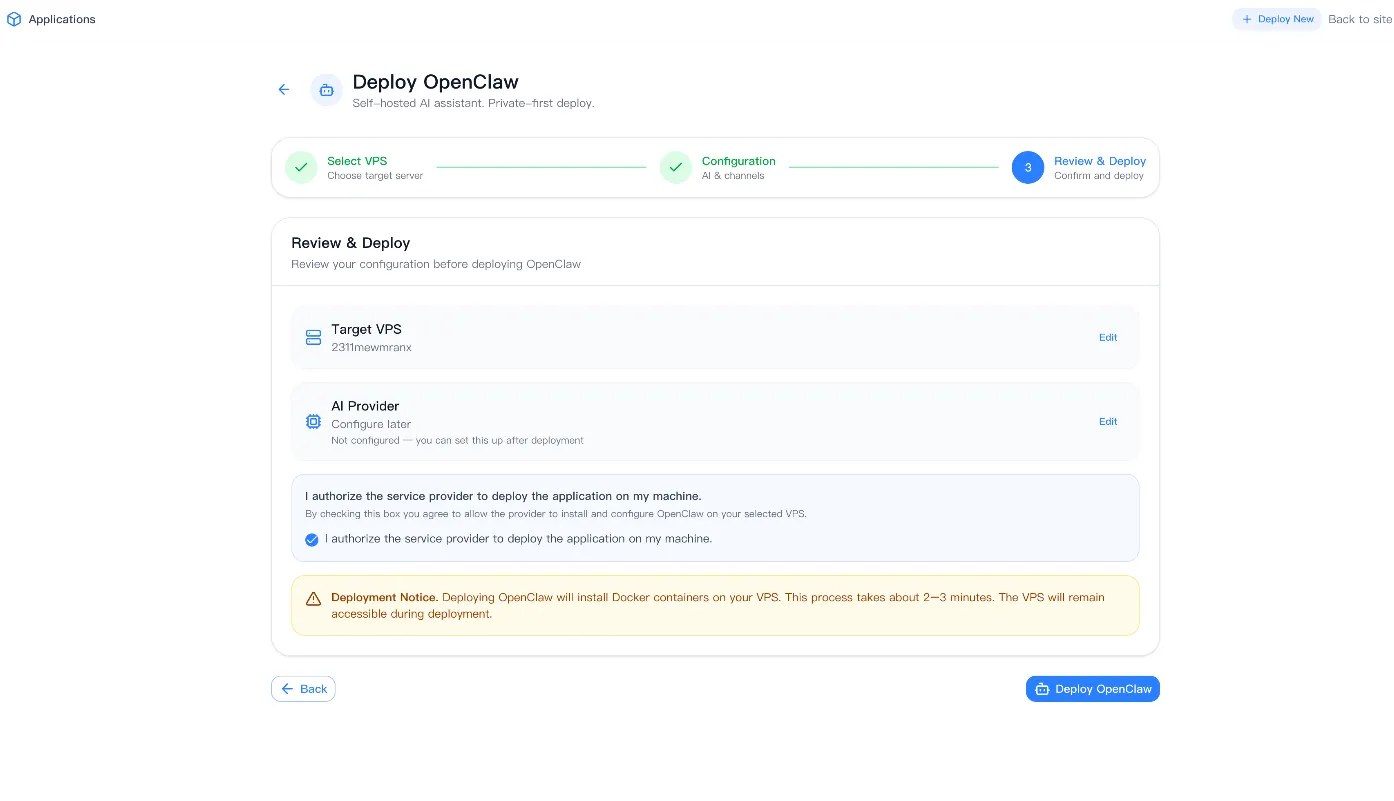The width and height of the screenshot is (1394, 801).
Task: Edit the AI Provider configuration
Action: 1108,421
